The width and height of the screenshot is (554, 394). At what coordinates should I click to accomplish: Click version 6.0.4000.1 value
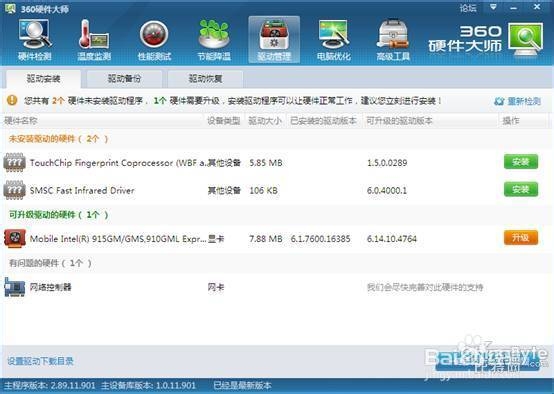387,190
